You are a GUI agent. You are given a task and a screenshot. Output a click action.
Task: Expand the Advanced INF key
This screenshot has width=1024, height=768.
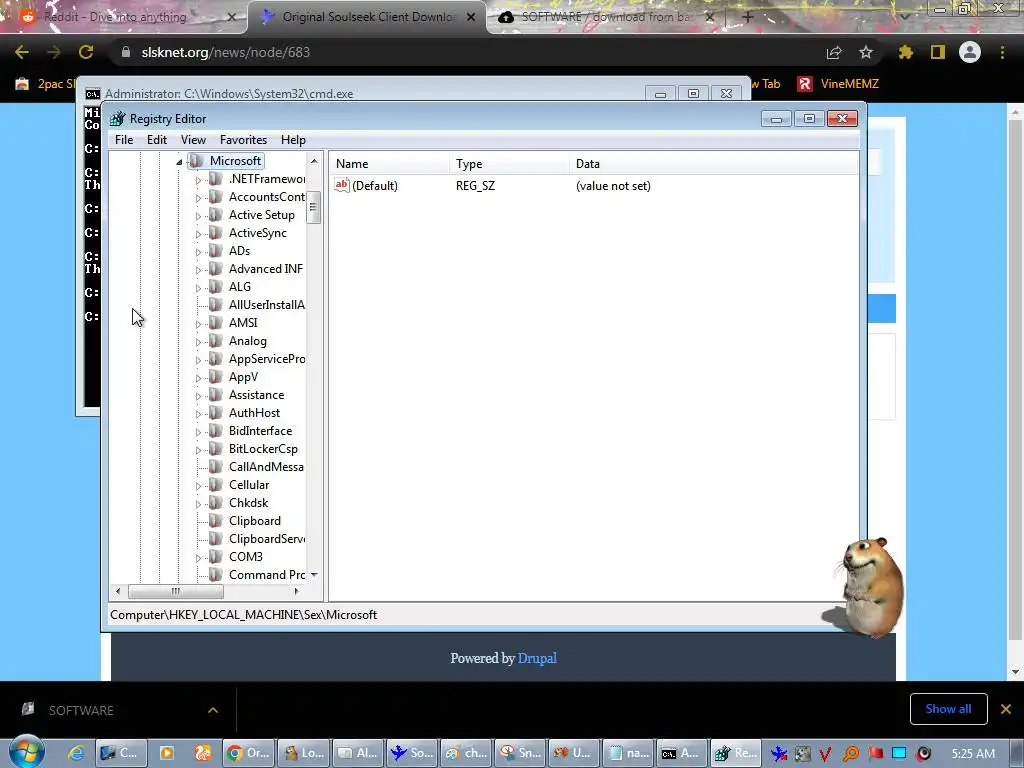[199, 270]
